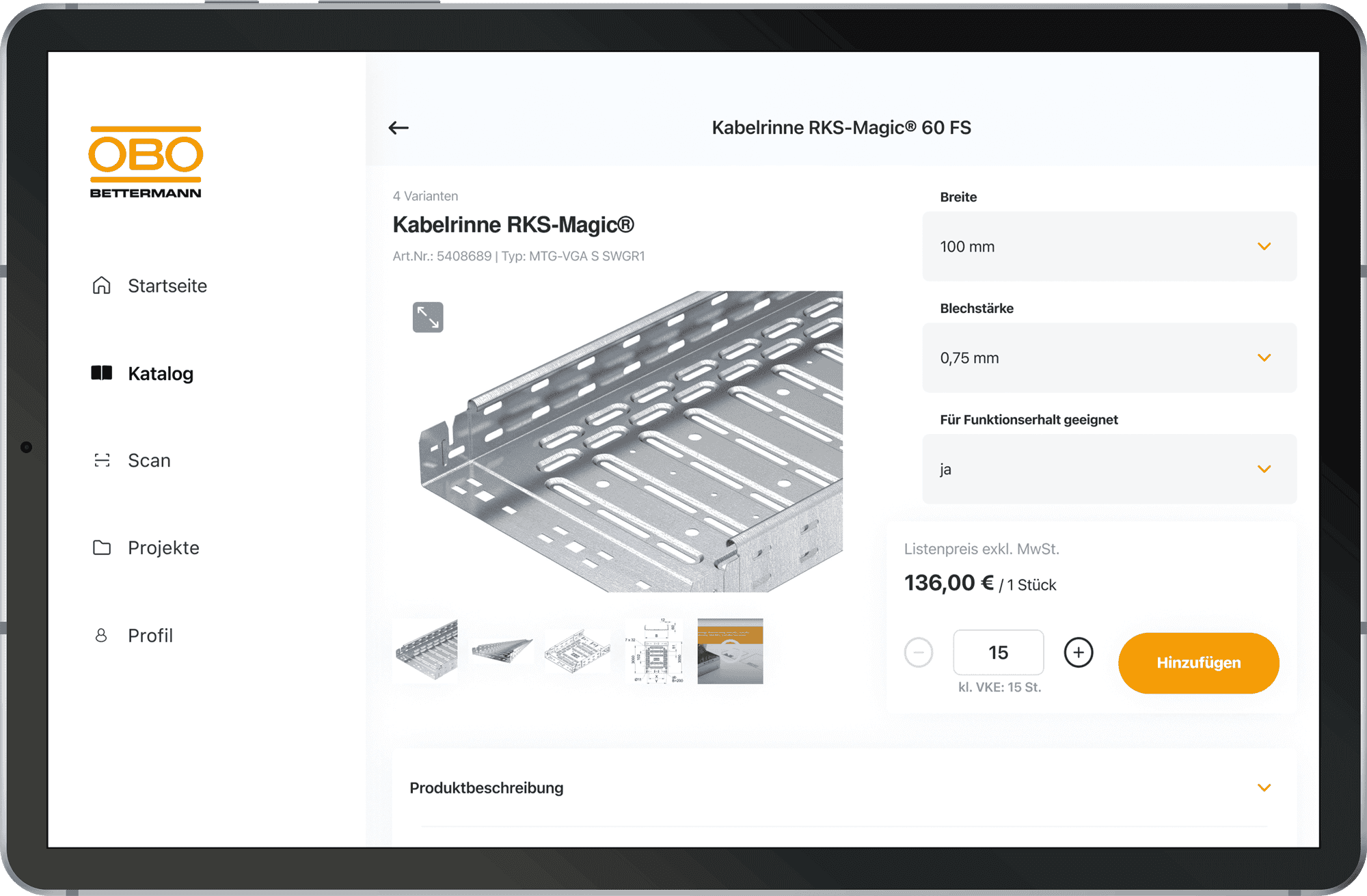Click the Profil person icon
Screen dimensions: 1367x896
(101, 636)
